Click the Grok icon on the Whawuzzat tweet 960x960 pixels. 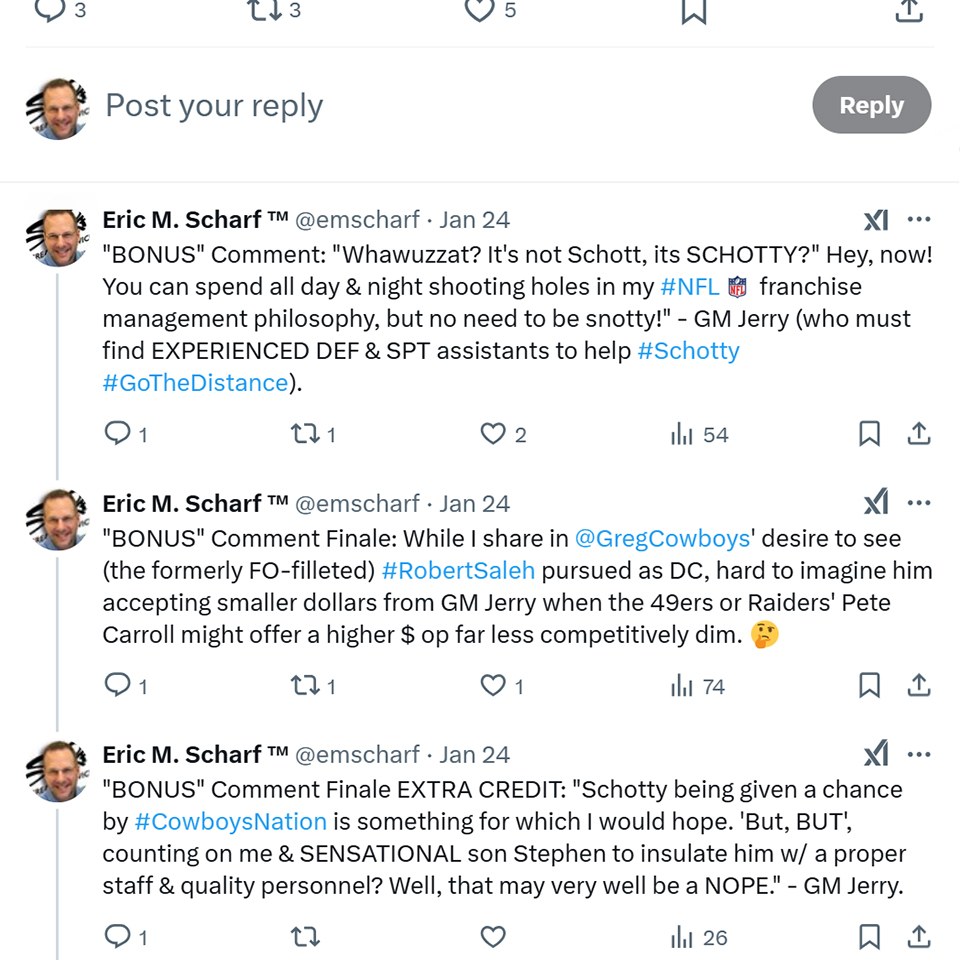(876, 220)
